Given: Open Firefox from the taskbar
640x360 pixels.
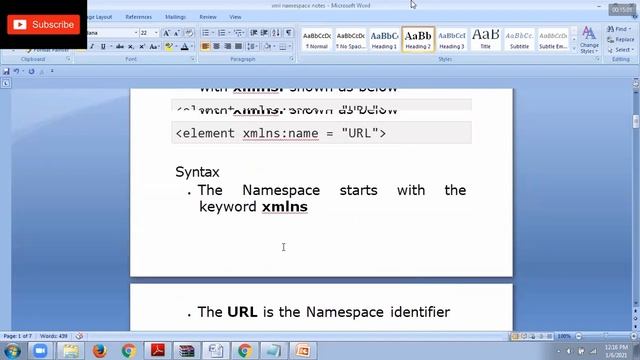Looking at the screenshot, I should [x=99, y=351].
